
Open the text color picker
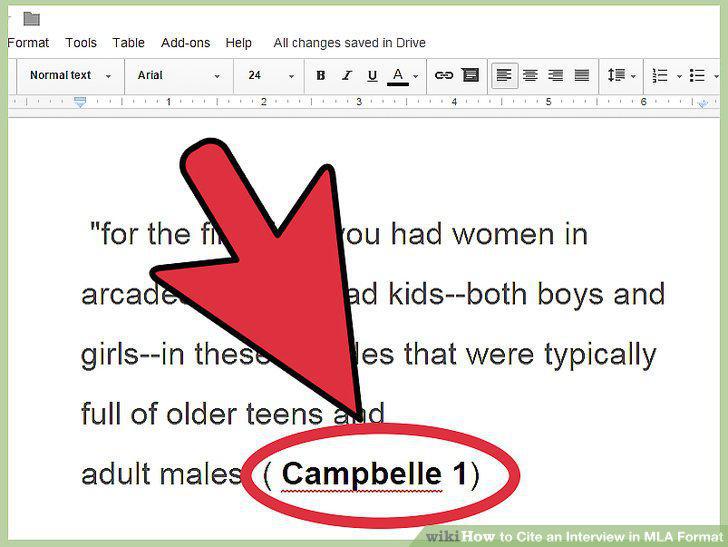click(x=398, y=76)
